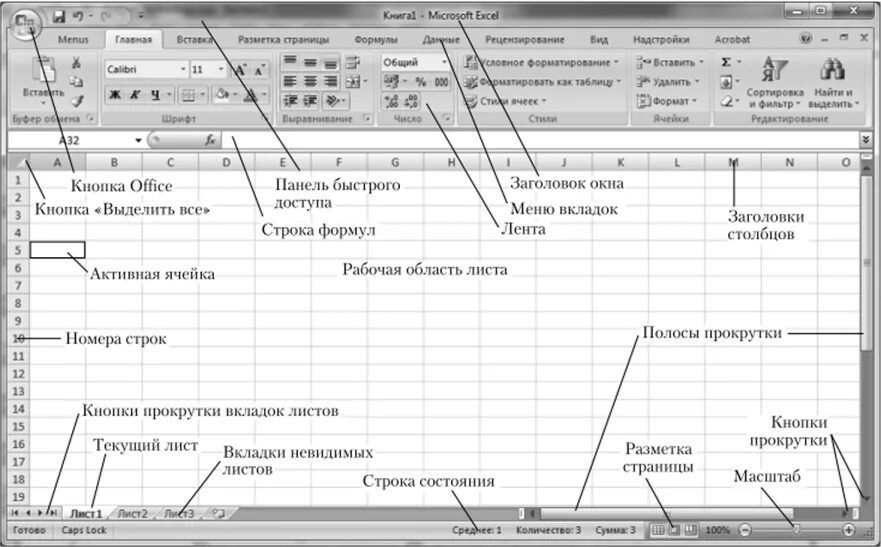Image resolution: width=881 pixels, height=547 pixels.
Task: Click the Copy icon in the clipboard group
Action: (76, 82)
